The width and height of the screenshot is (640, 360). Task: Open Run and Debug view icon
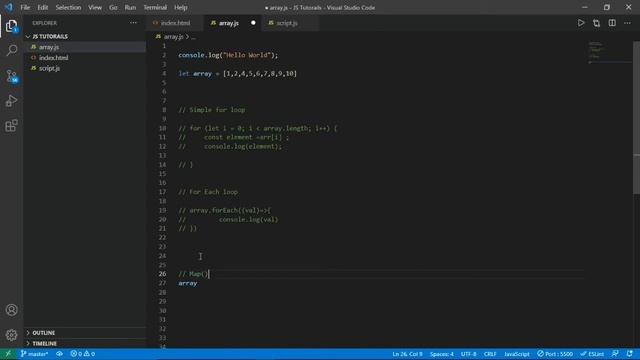(11, 100)
